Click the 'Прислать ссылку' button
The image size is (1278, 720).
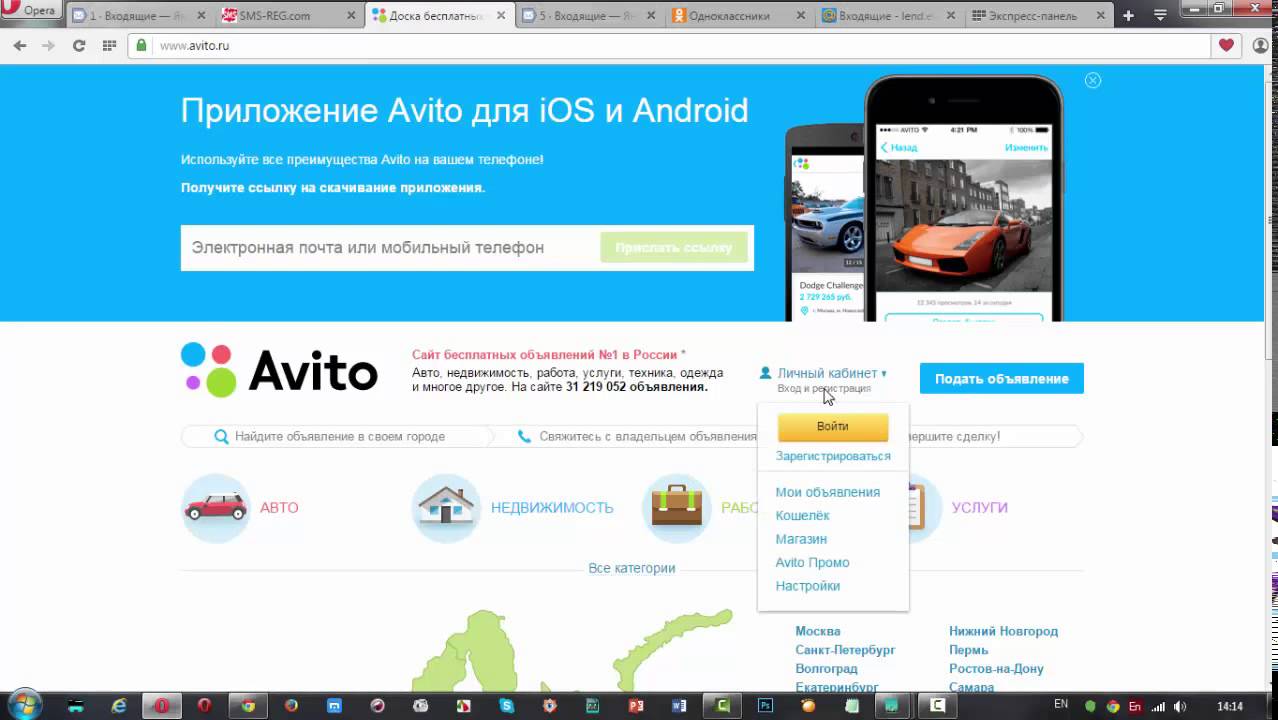(674, 247)
